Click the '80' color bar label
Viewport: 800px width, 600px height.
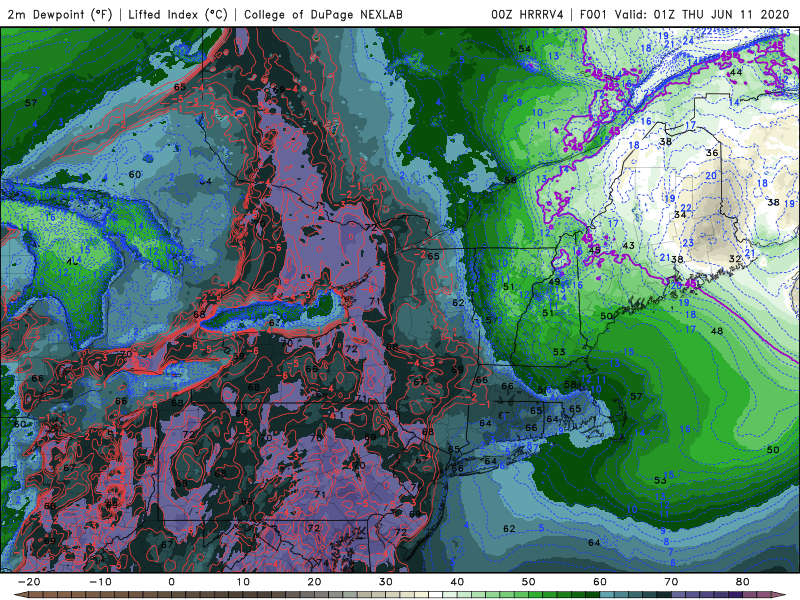coord(743,582)
